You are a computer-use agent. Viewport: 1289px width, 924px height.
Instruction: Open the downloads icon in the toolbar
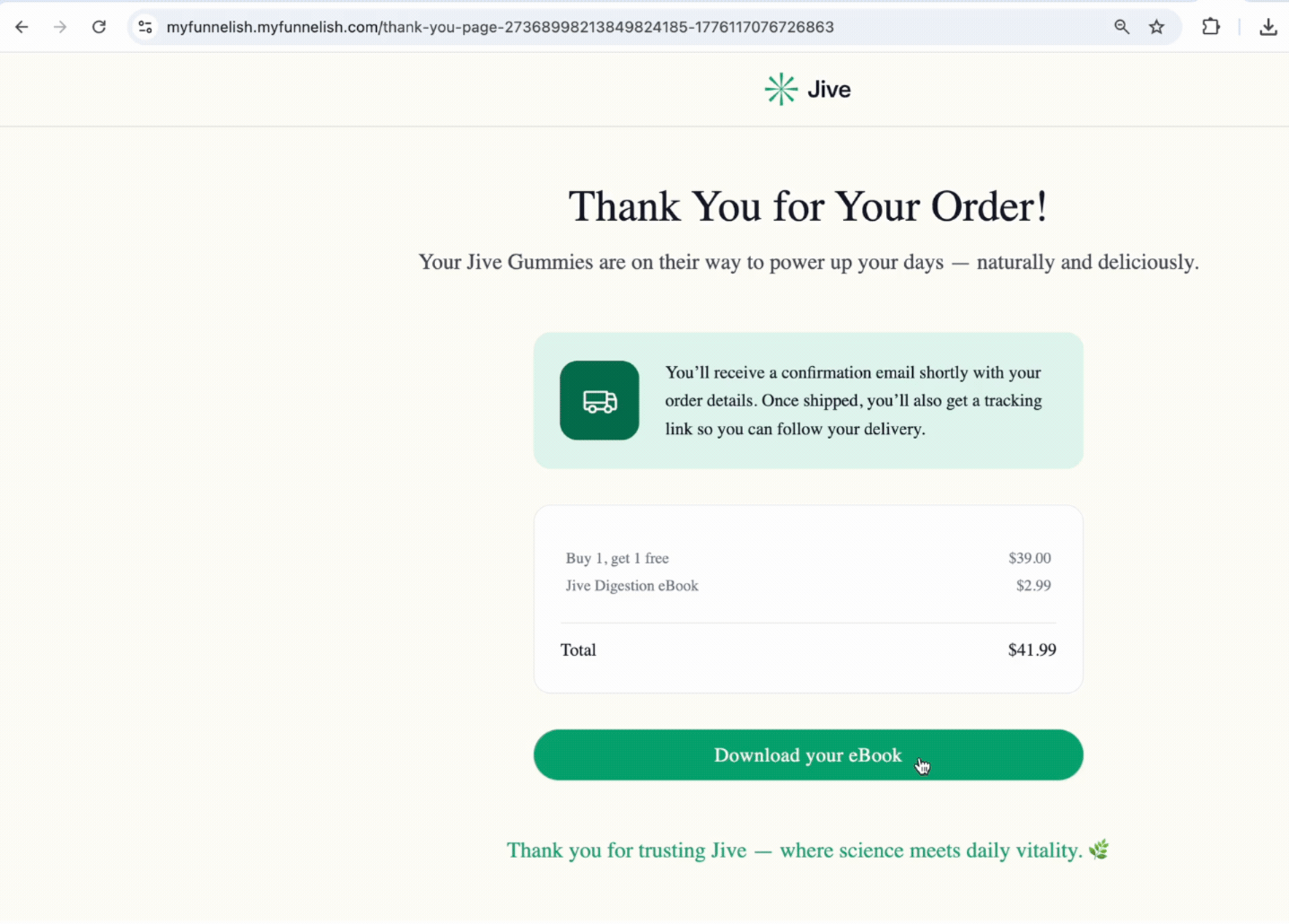coord(1267,26)
